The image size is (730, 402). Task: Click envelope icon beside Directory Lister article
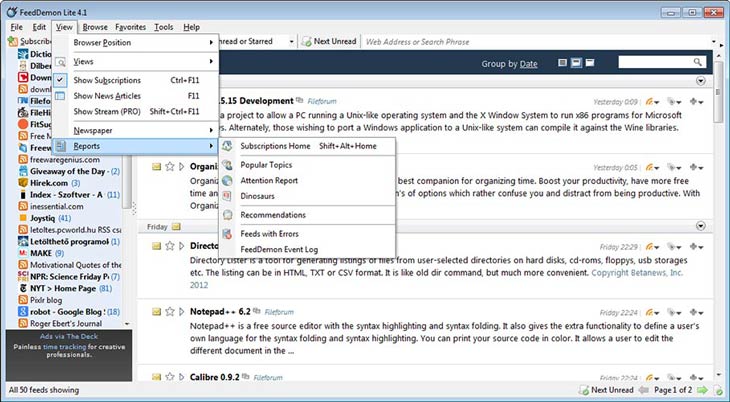point(157,245)
